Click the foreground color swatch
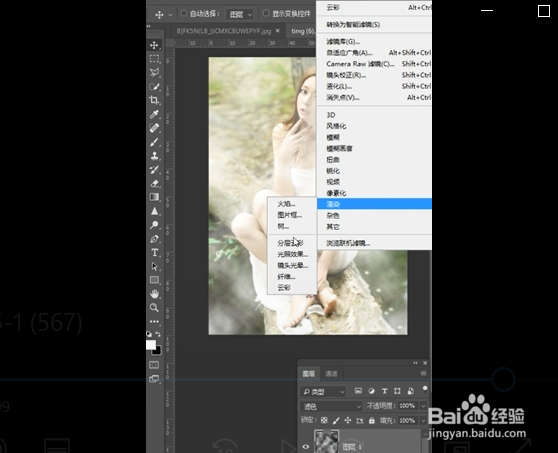Viewport: 558px width, 453px height. point(151,345)
